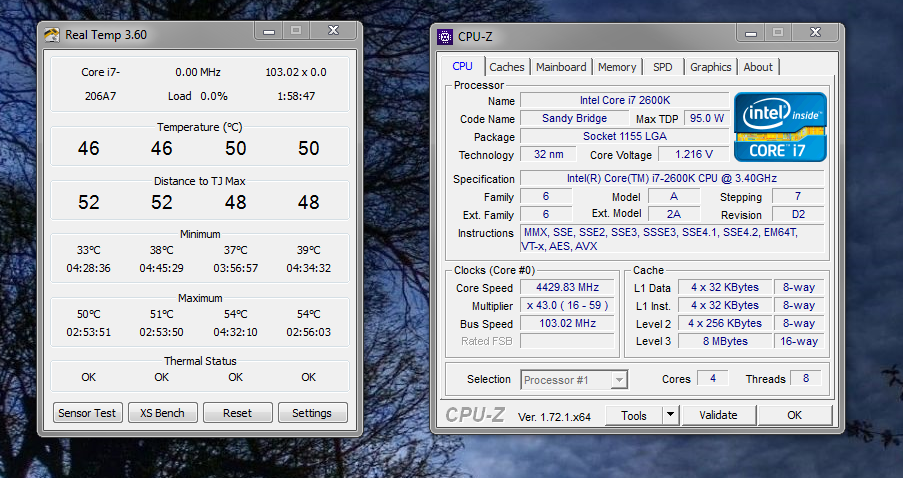Click the Stepping value '7'

pos(798,196)
